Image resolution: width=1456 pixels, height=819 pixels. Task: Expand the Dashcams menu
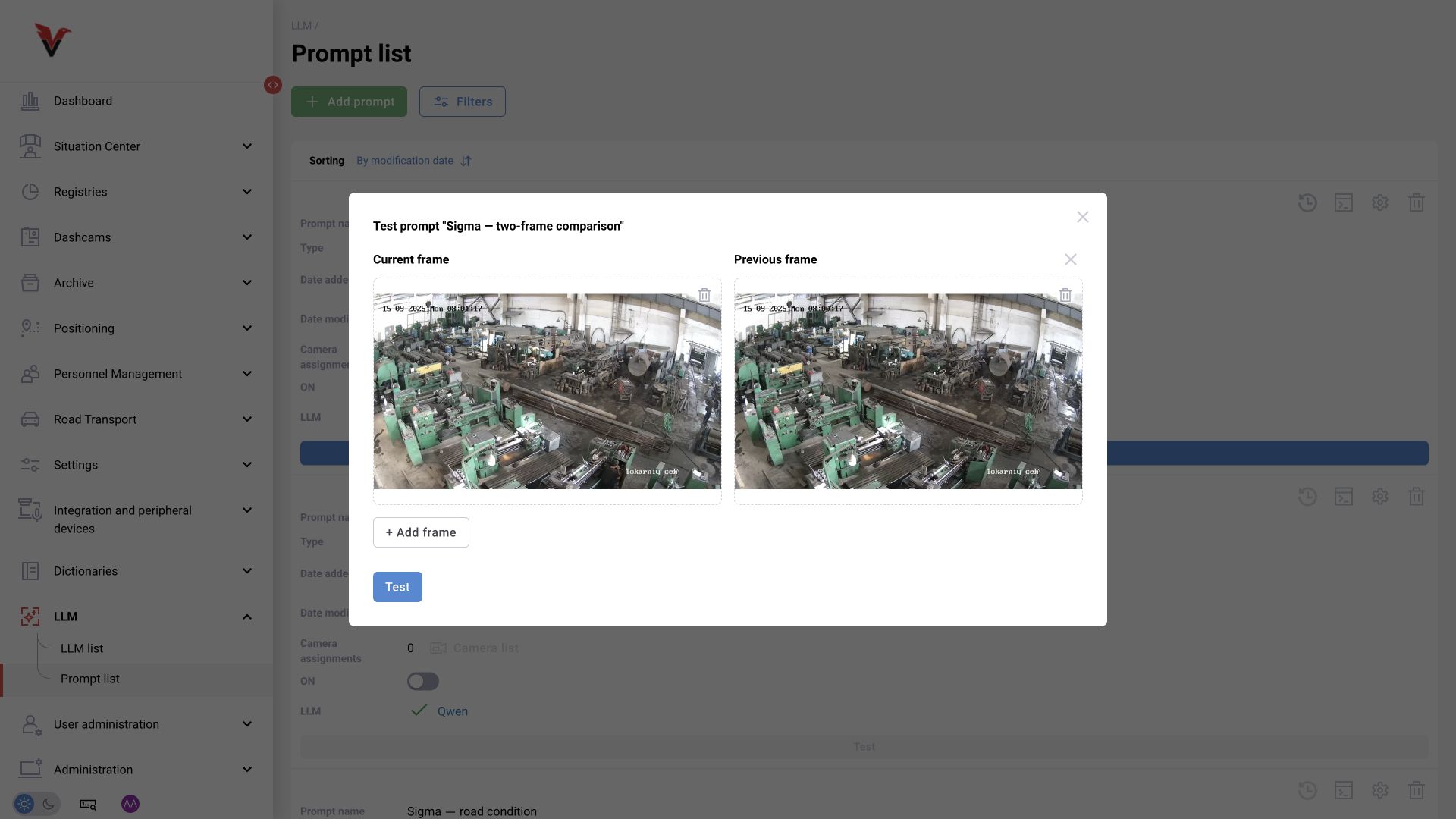[x=136, y=237]
